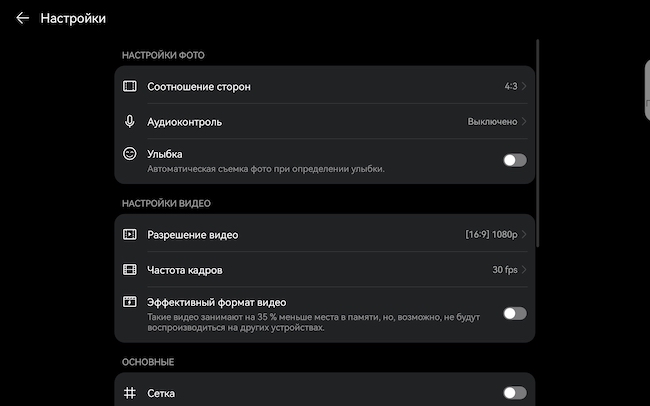
Task: Click the aspect ratio film-frame icon
Action: pyautogui.click(x=130, y=86)
